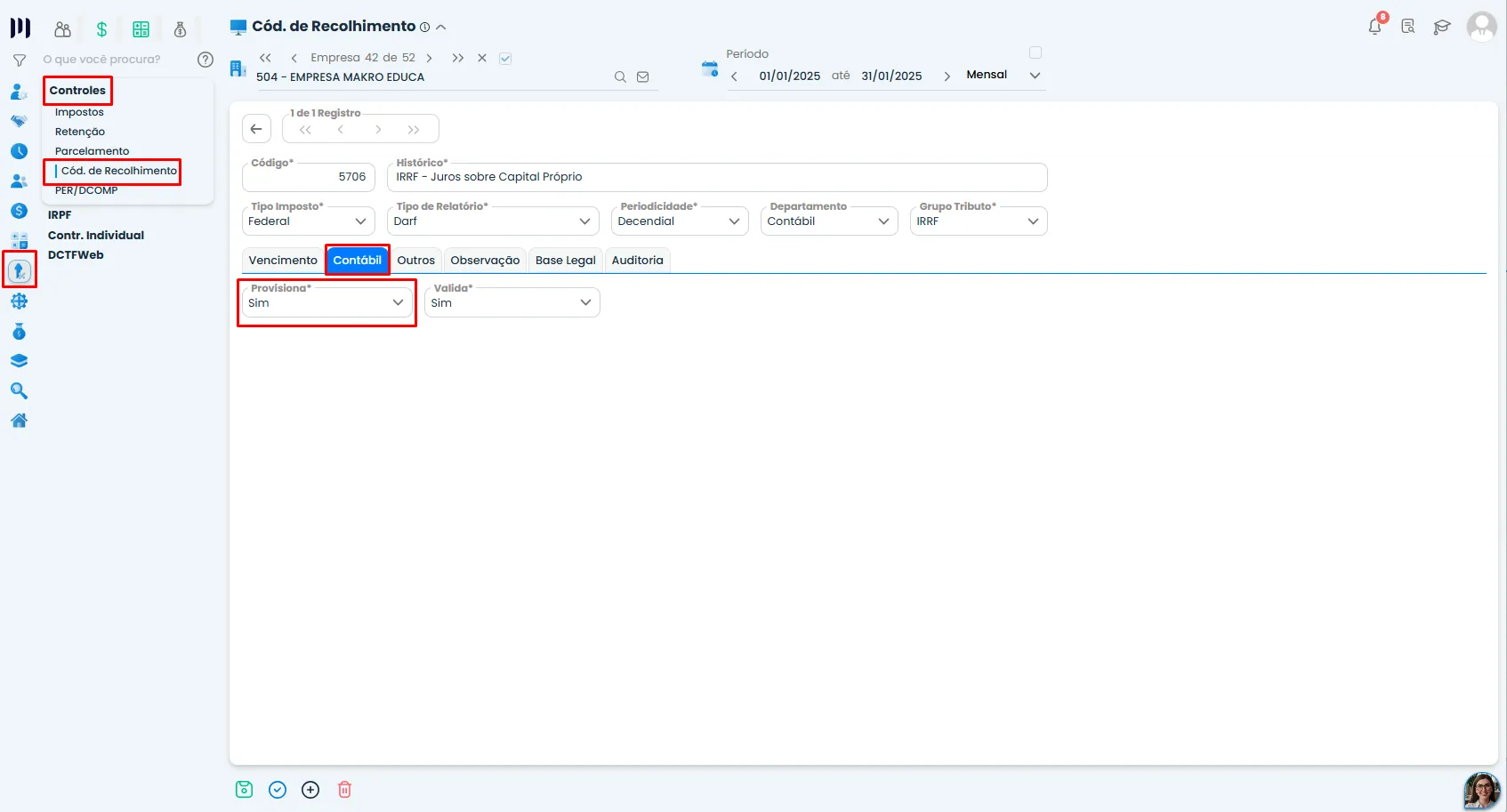Open the DCTFWeb menu section
This screenshot has width=1507, height=812.
pyautogui.click(x=76, y=255)
